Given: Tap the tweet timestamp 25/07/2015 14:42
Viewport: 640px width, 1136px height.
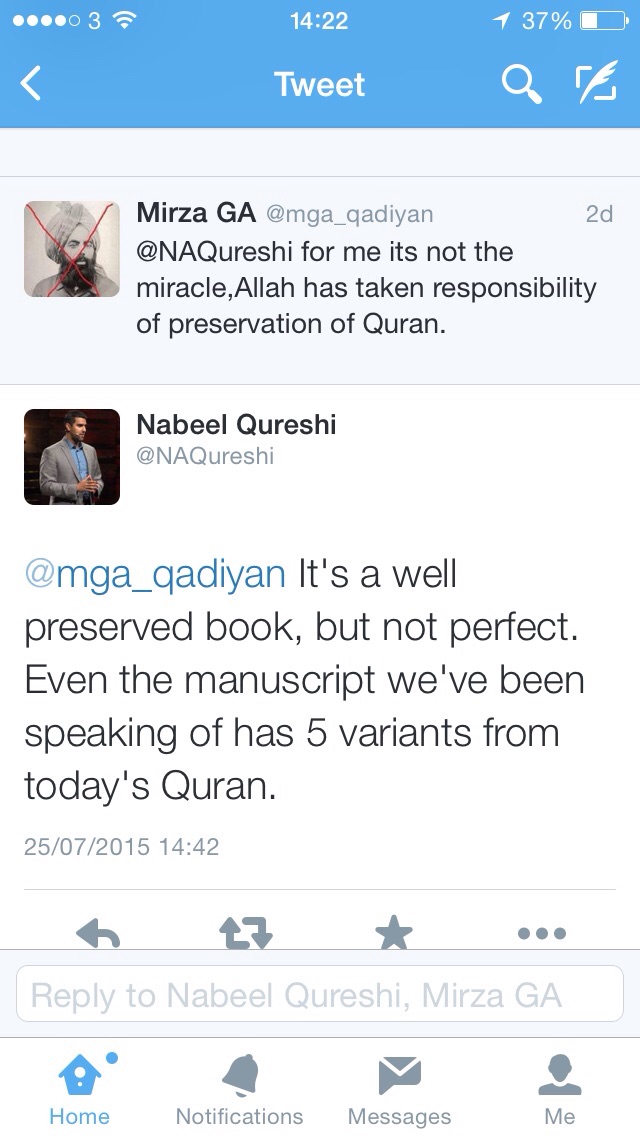Looking at the screenshot, I should tap(121, 847).
